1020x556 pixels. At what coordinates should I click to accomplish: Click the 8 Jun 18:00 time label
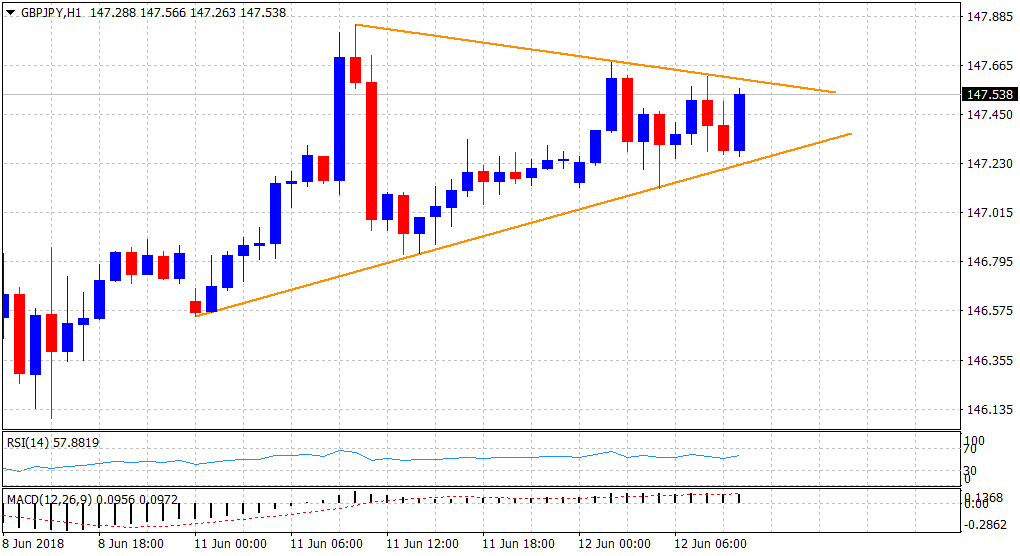click(x=131, y=543)
